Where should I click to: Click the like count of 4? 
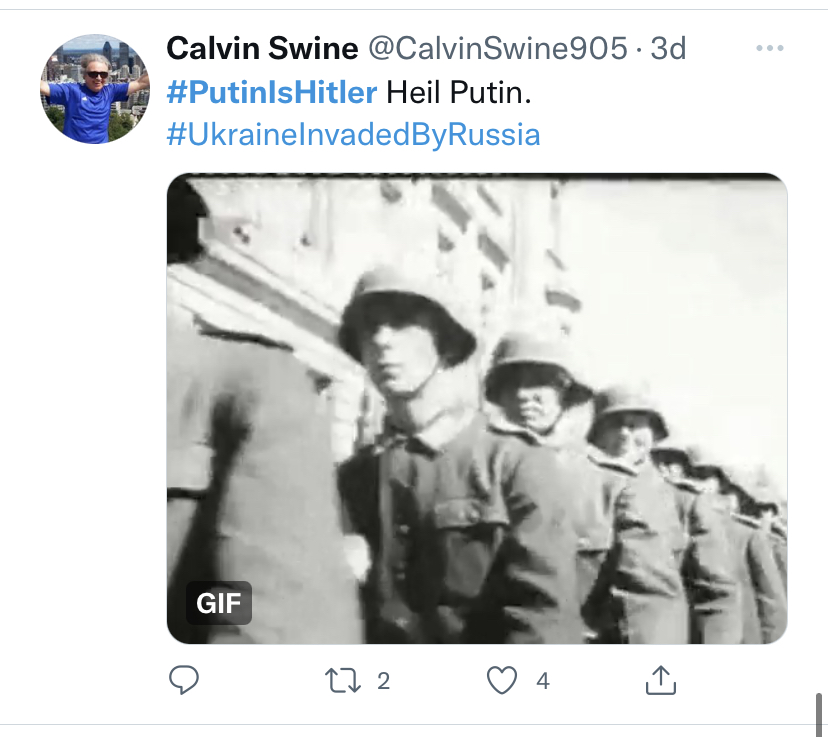[543, 681]
